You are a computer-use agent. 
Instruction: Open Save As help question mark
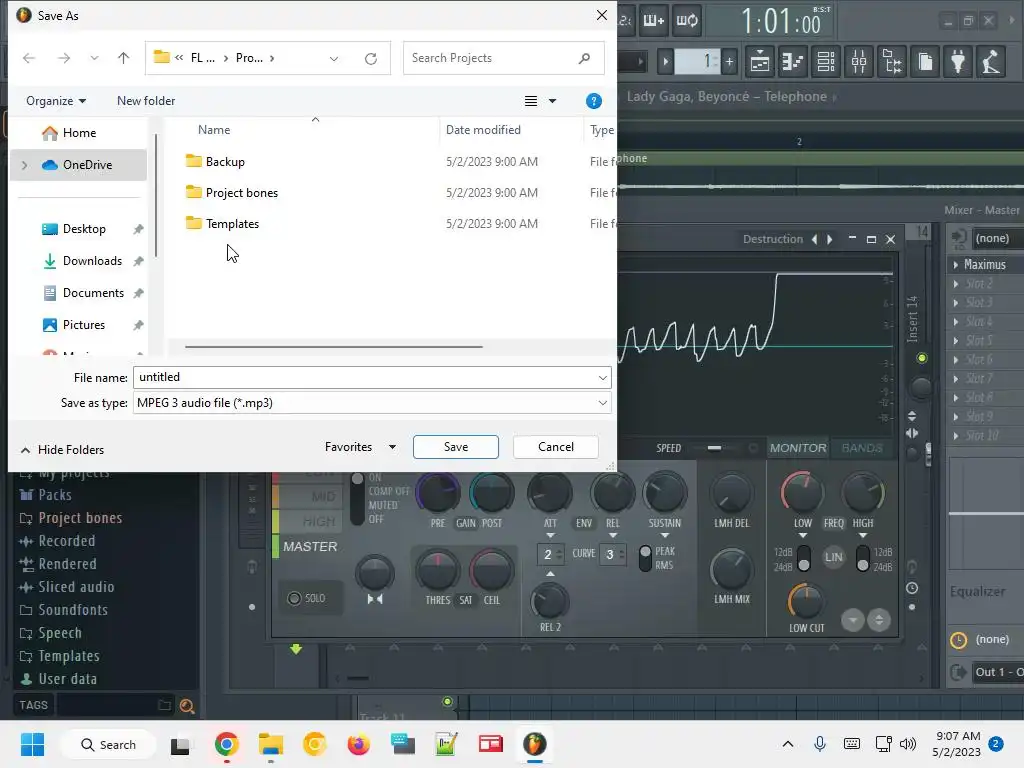(x=594, y=101)
